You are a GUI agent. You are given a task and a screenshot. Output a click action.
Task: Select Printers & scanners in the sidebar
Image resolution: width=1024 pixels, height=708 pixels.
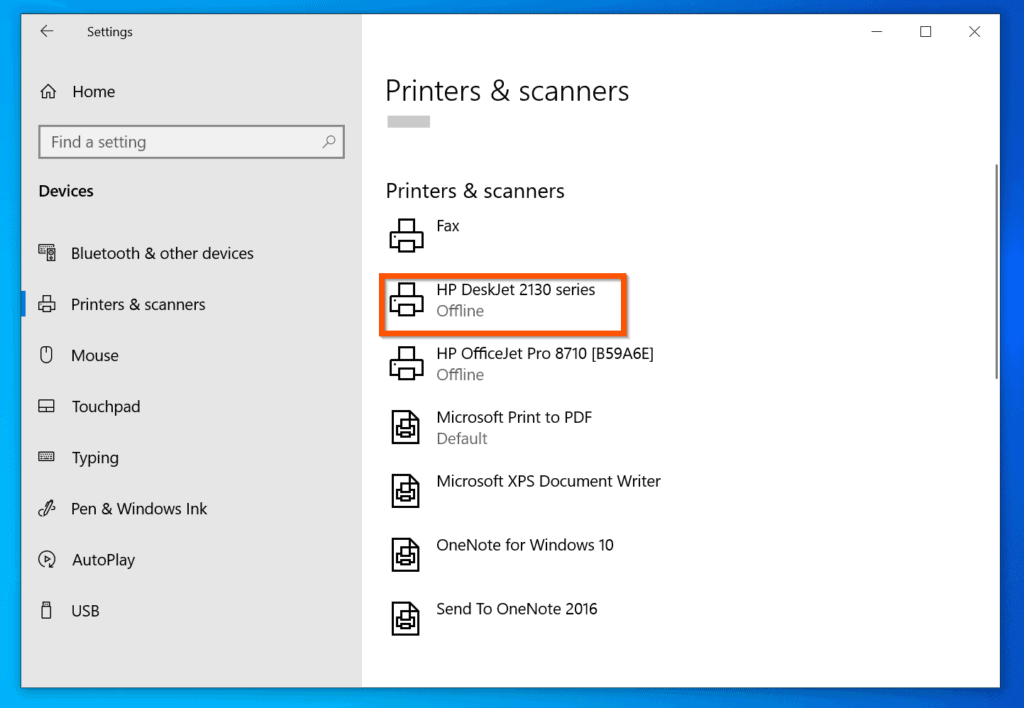pos(191,304)
